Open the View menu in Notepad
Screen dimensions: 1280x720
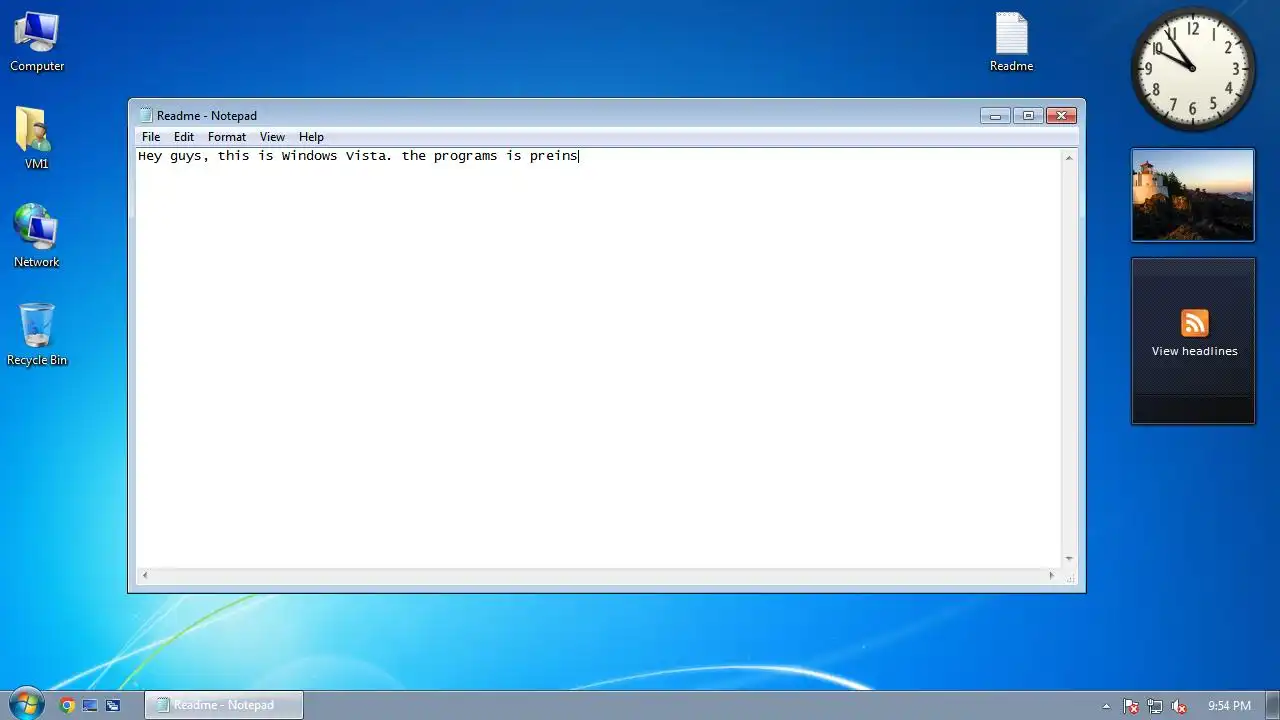272,137
